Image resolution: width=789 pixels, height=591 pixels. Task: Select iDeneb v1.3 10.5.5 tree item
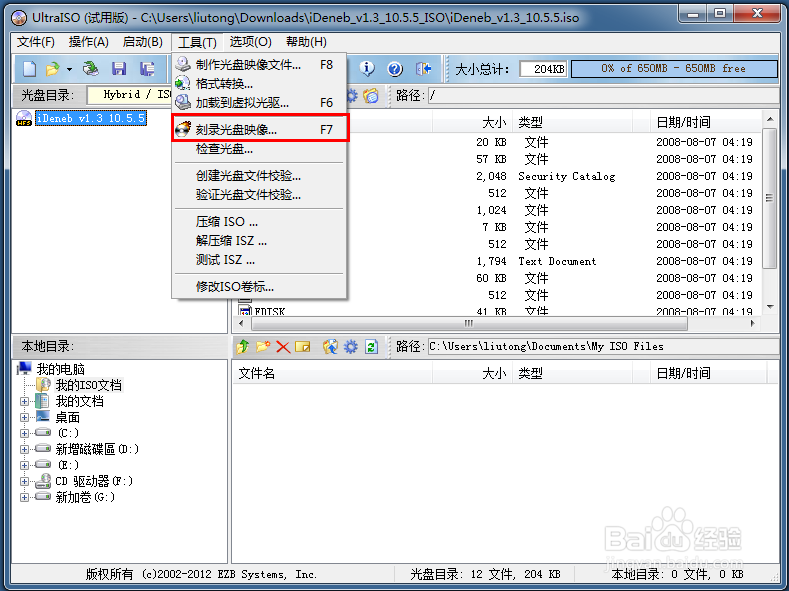pos(91,119)
